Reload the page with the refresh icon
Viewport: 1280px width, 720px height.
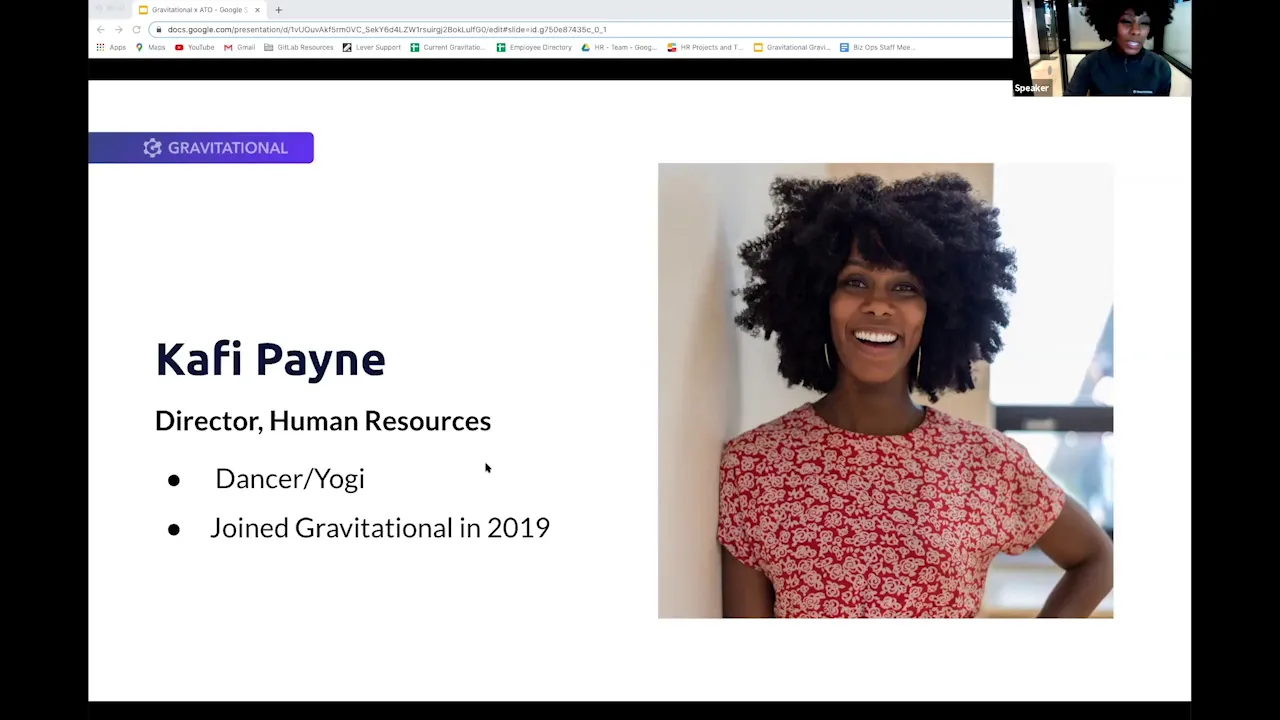[x=136, y=29]
